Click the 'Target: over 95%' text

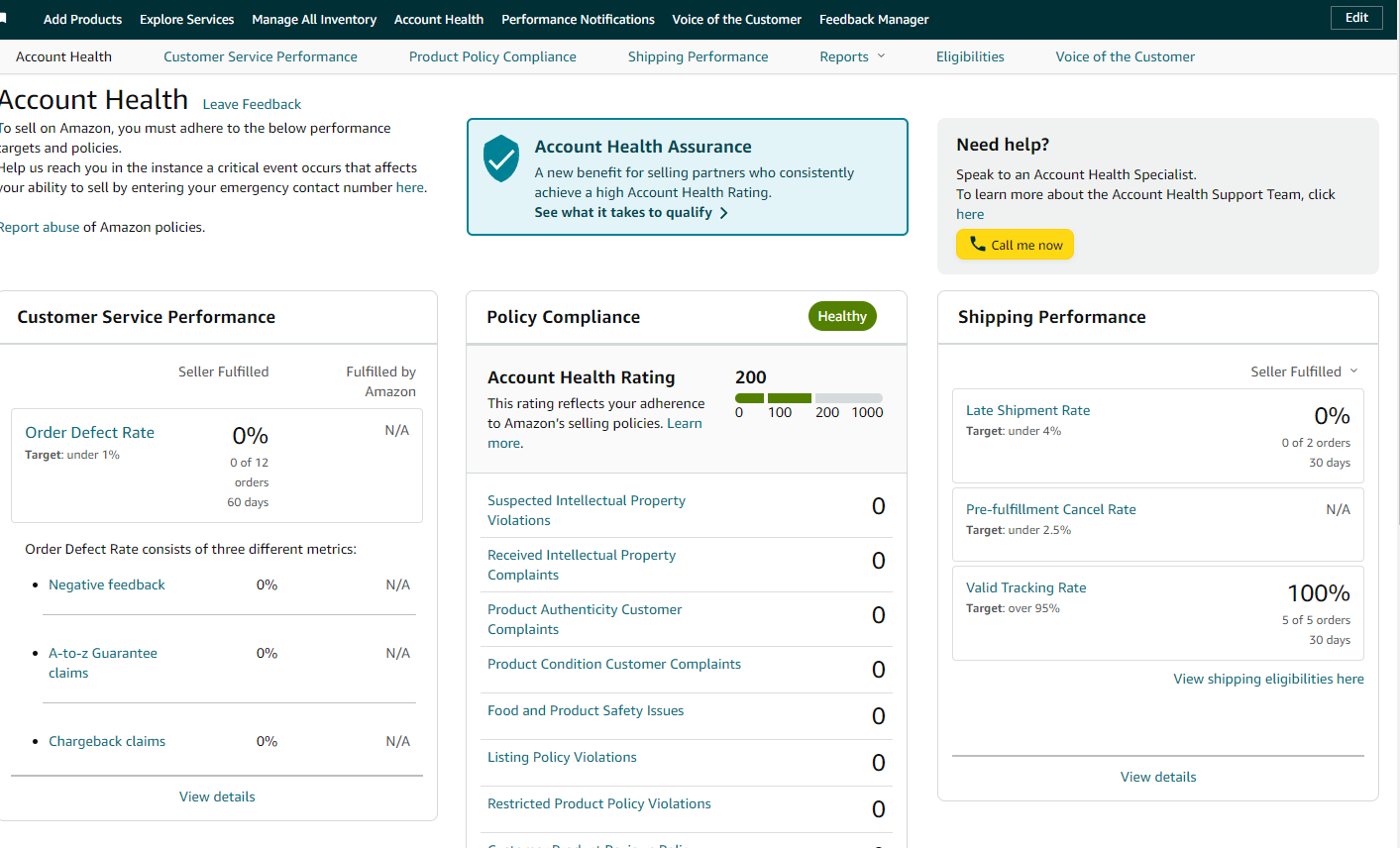[1013, 608]
